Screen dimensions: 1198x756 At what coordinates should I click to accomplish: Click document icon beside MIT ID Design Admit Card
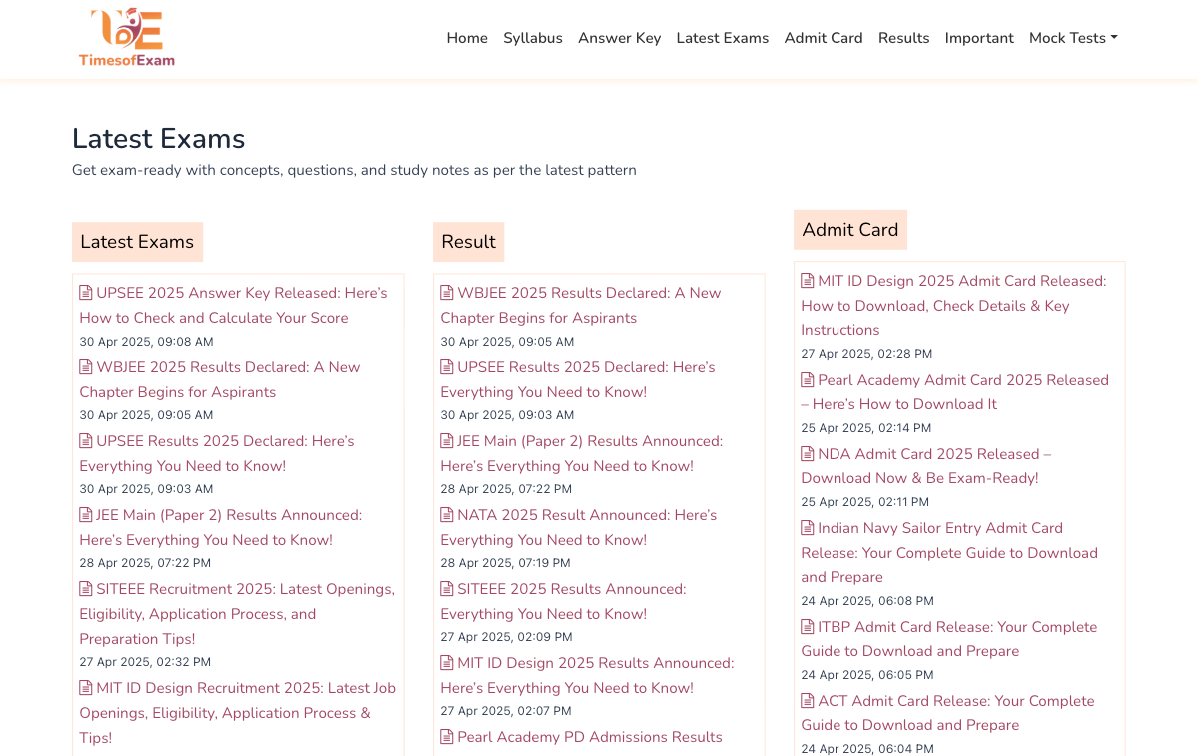click(808, 281)
